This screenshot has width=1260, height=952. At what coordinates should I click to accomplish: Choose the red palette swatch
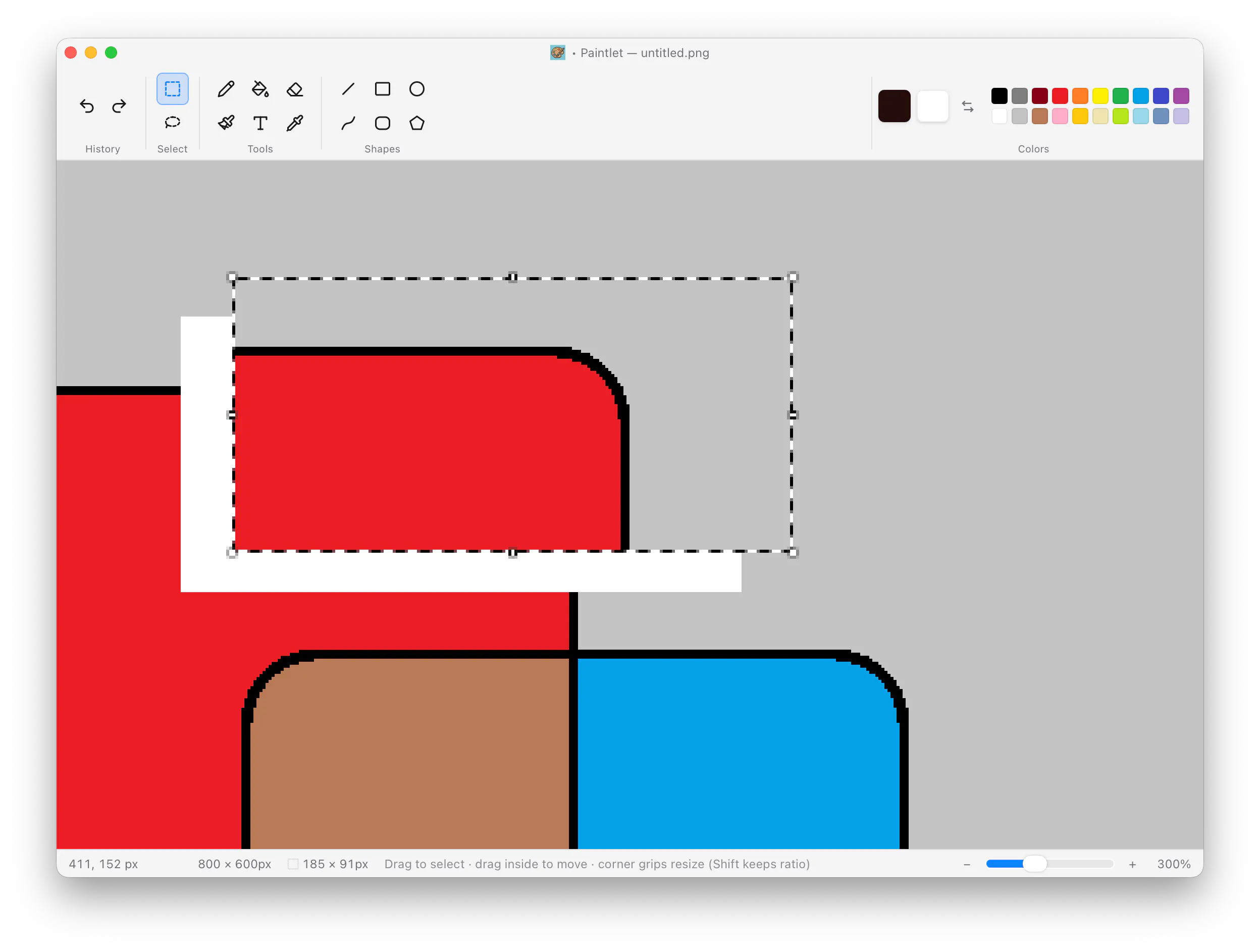click(1060, 96)
